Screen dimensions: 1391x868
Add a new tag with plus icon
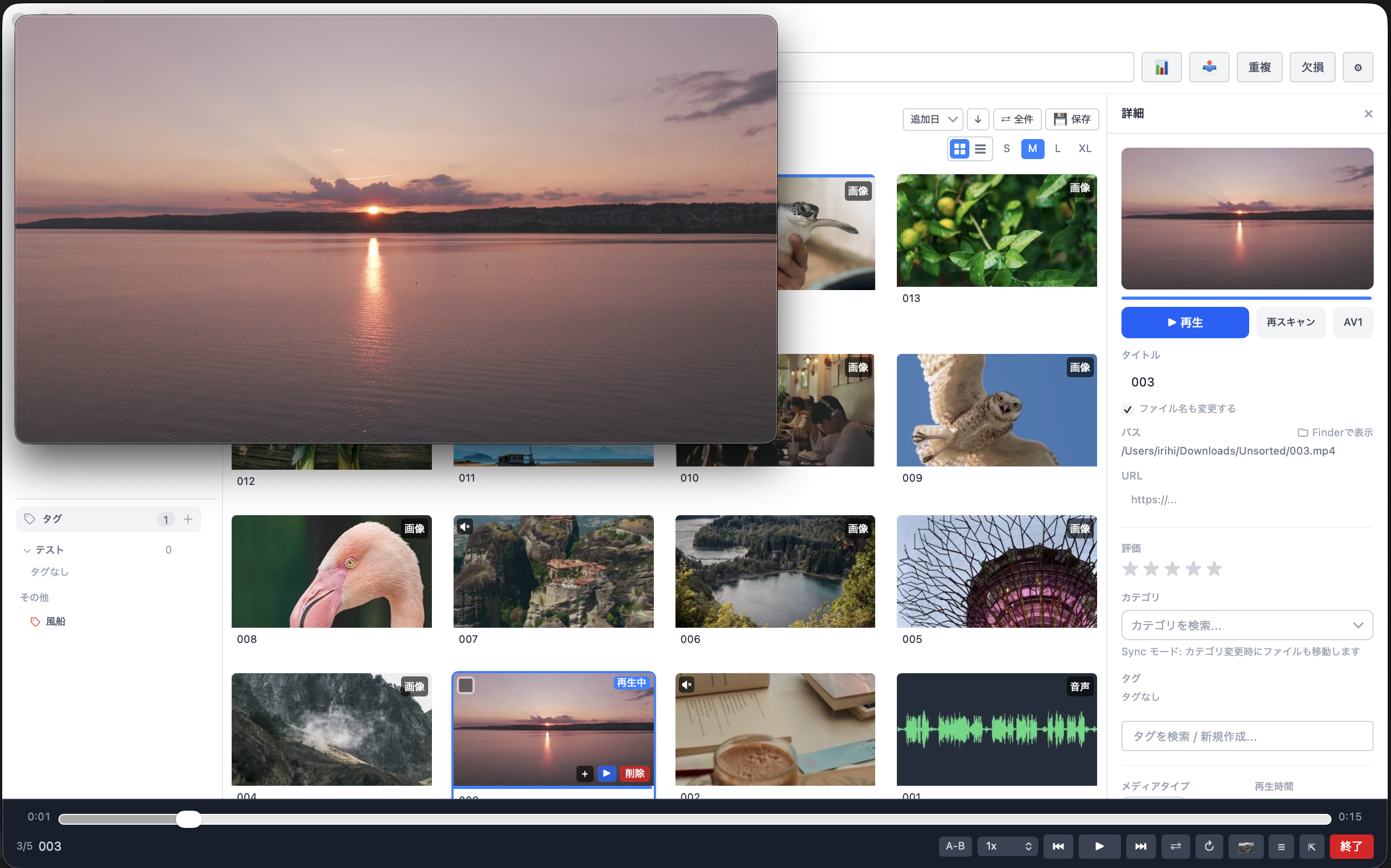click(188, 519)
